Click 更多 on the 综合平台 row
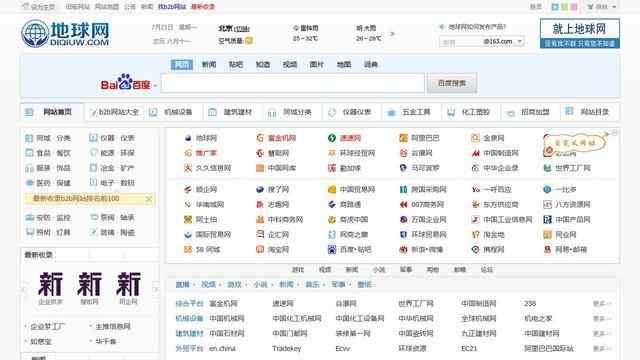The width and height of the screenshot is (640, 360). [601, 304]
